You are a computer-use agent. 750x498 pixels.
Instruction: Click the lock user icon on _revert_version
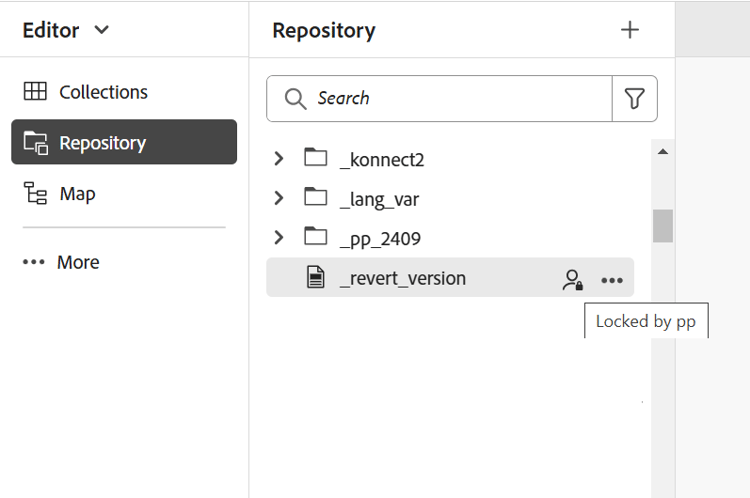point(572,280)
